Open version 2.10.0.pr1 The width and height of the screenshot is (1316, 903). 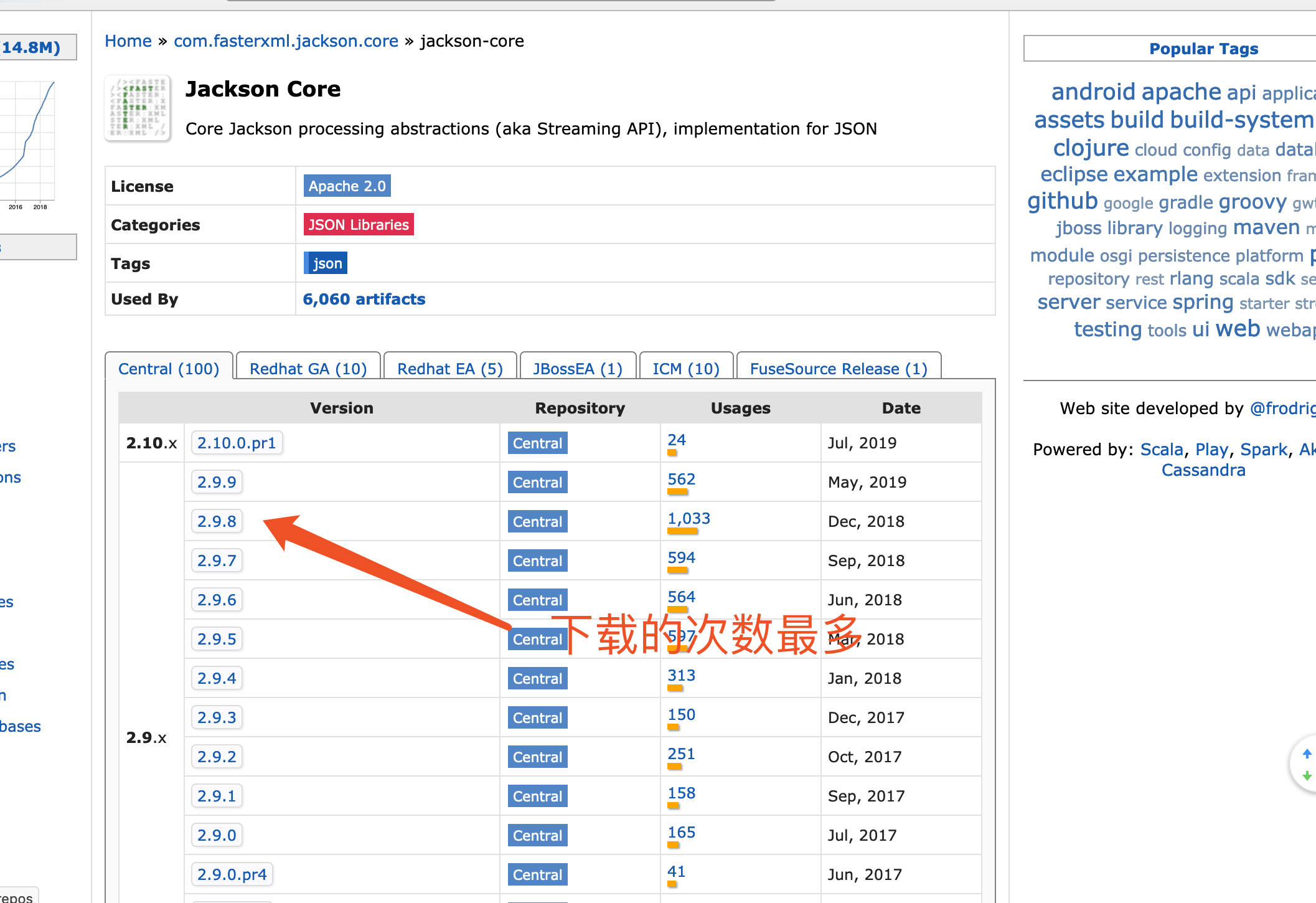tap(237, 443)
